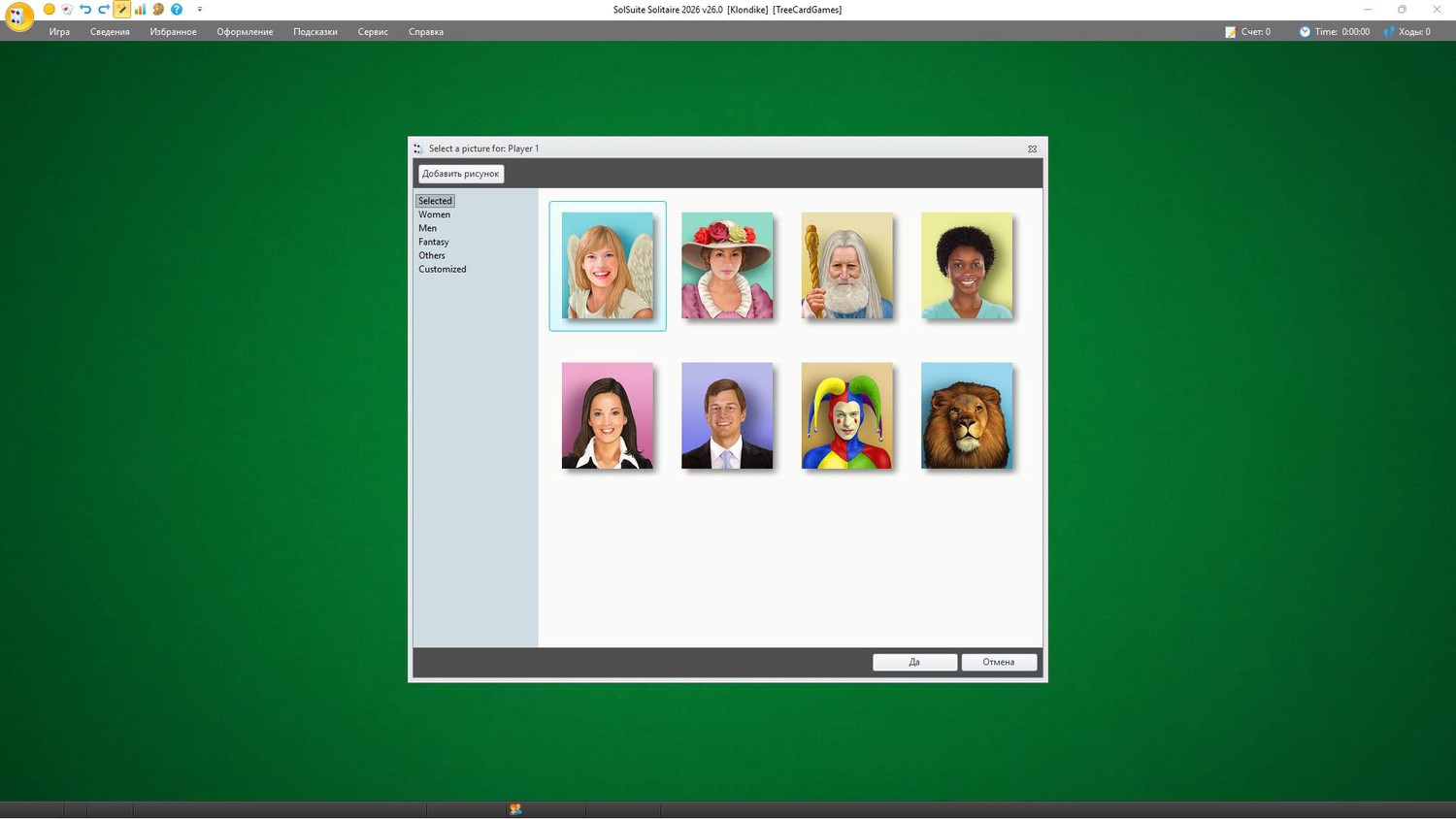Confirm selection with the Да button
This screenshot has width=1456, height=819.
pyautogui.click(x=914, y=662)
